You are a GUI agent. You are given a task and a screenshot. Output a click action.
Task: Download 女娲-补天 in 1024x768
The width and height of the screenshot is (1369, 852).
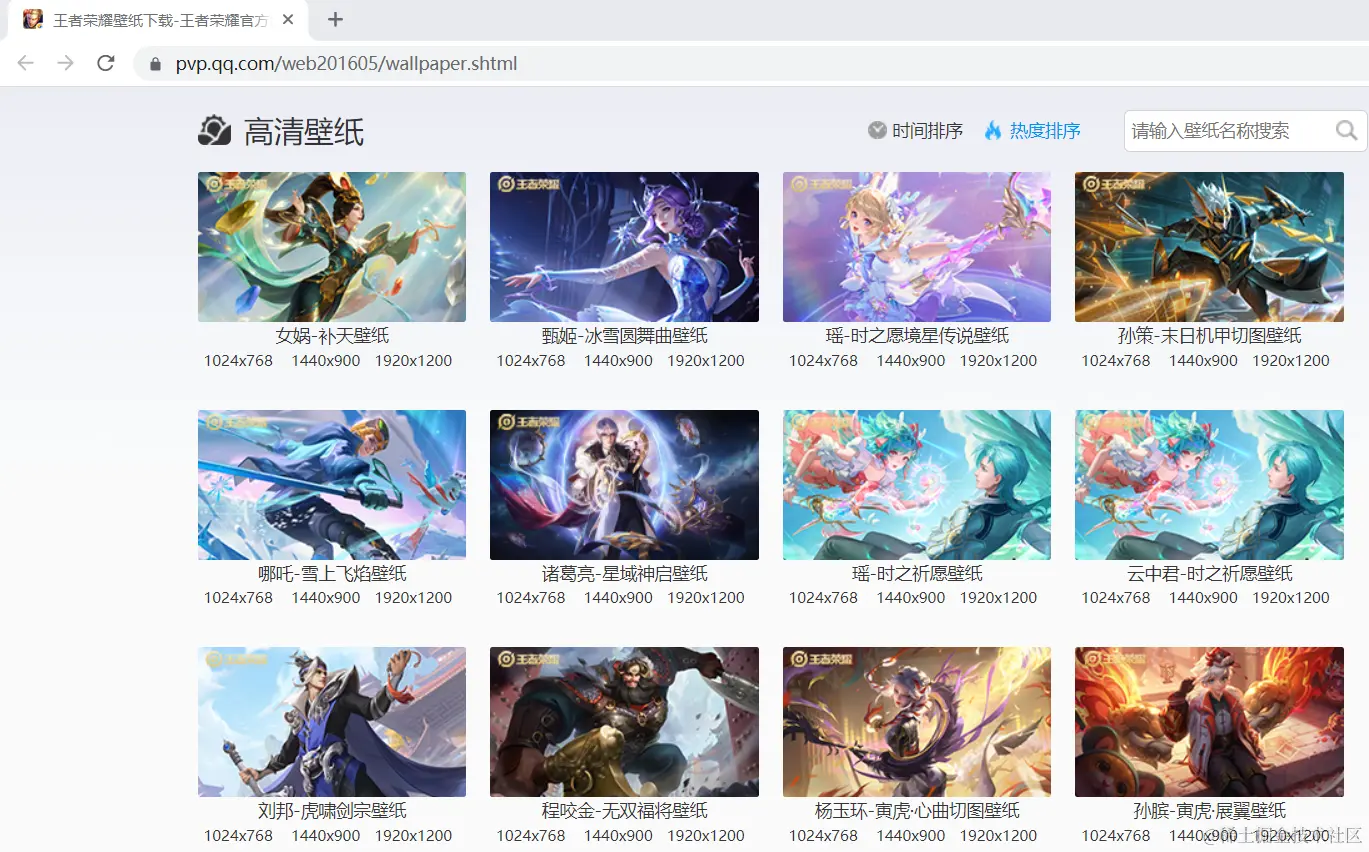(238, 361)
